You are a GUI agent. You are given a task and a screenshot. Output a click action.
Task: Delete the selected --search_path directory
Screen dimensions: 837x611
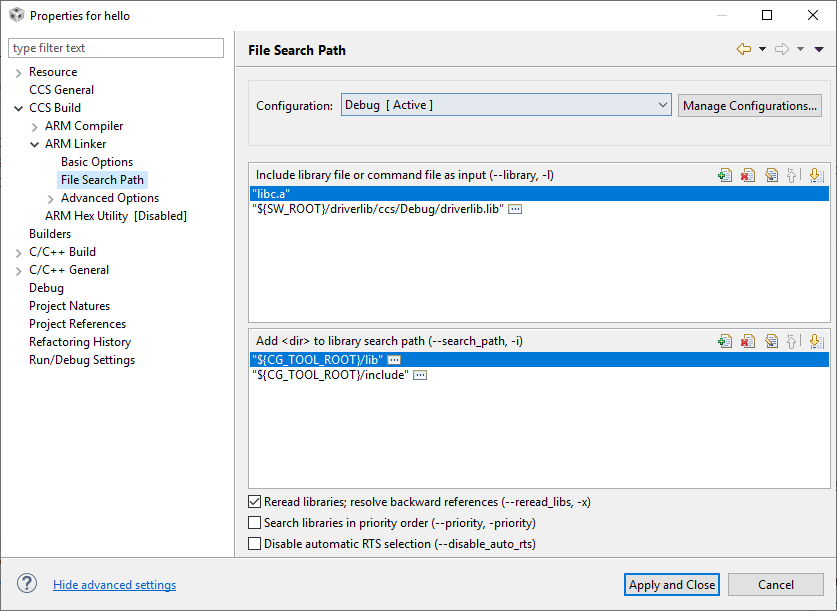click(x=747, y=341)
